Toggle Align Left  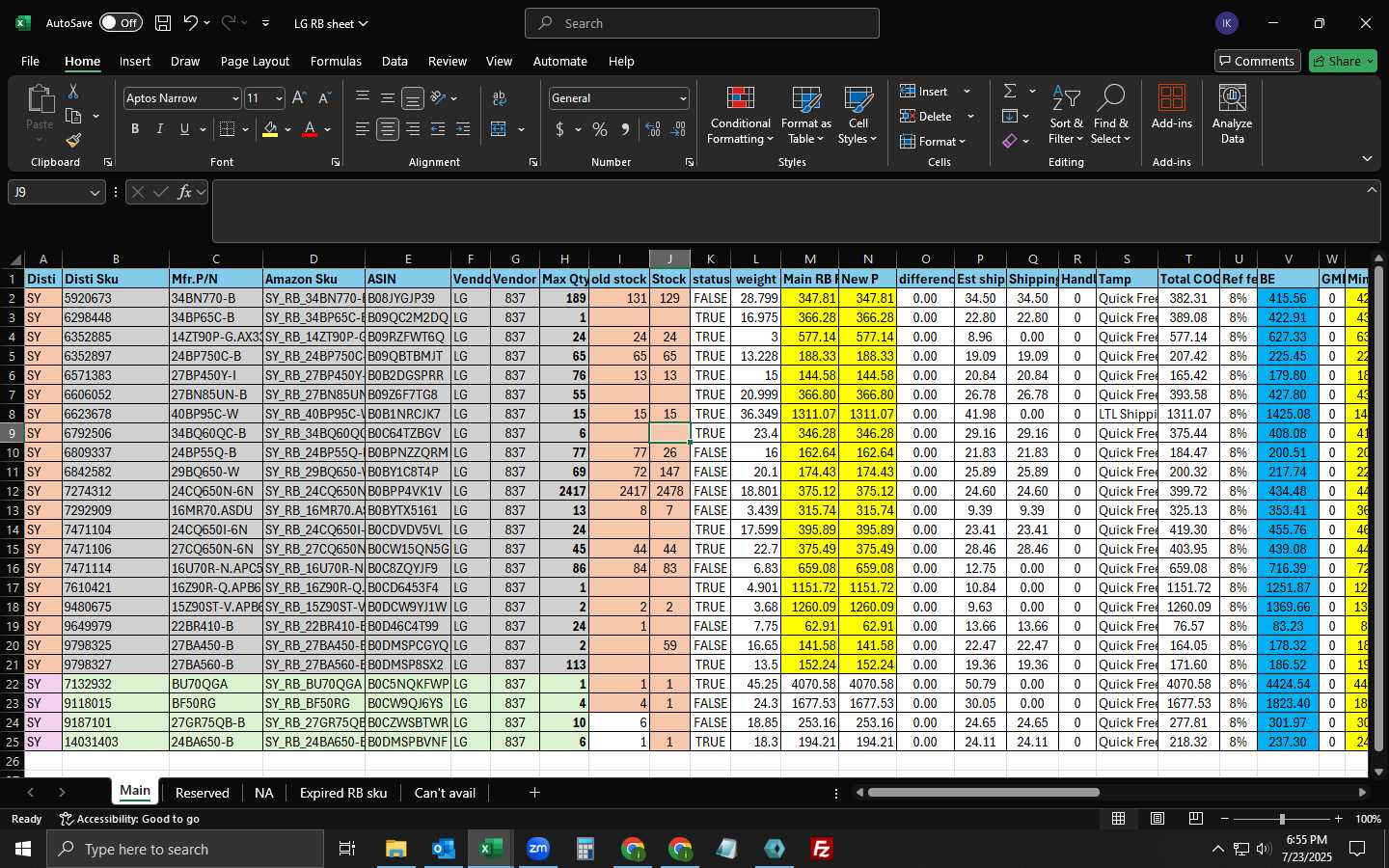coord(363,129)
